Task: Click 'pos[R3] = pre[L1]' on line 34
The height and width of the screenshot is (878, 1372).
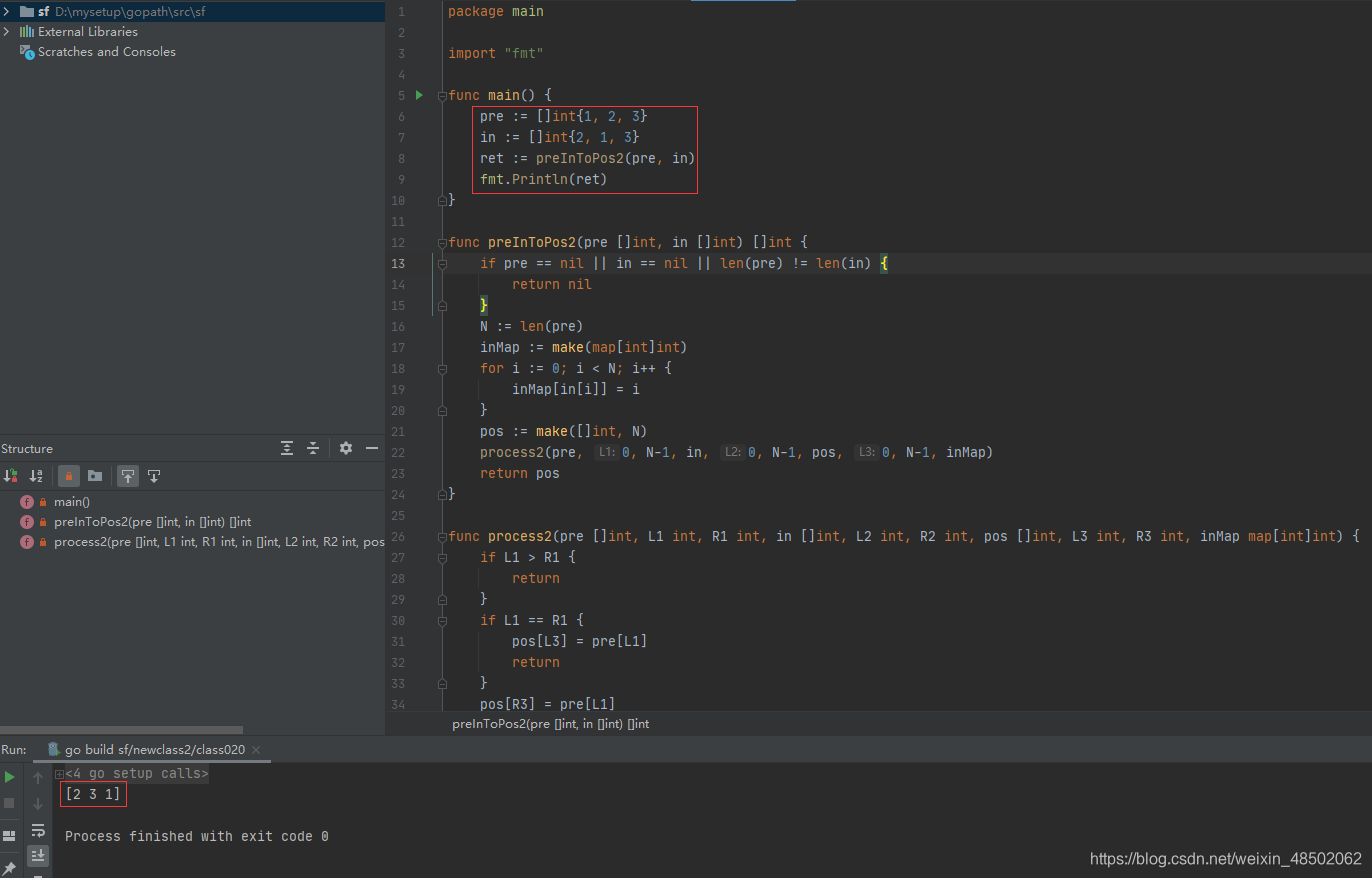Action: click(548, 705)
